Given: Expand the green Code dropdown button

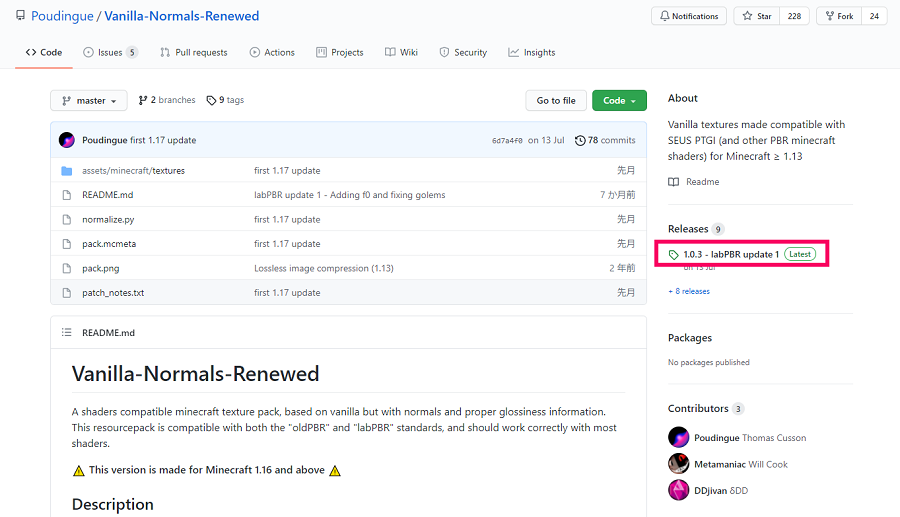Looking at the screenshot, I should [619, 100].
